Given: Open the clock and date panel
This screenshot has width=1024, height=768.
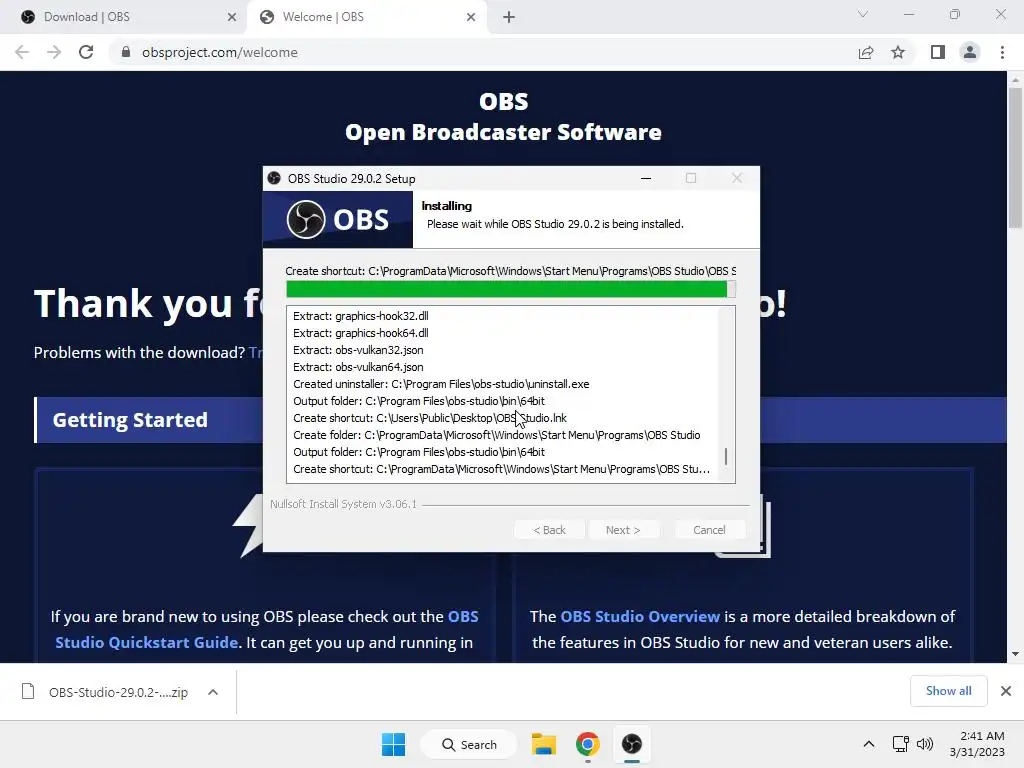Looking at the screenshot, I should click(x=977, y=744).
